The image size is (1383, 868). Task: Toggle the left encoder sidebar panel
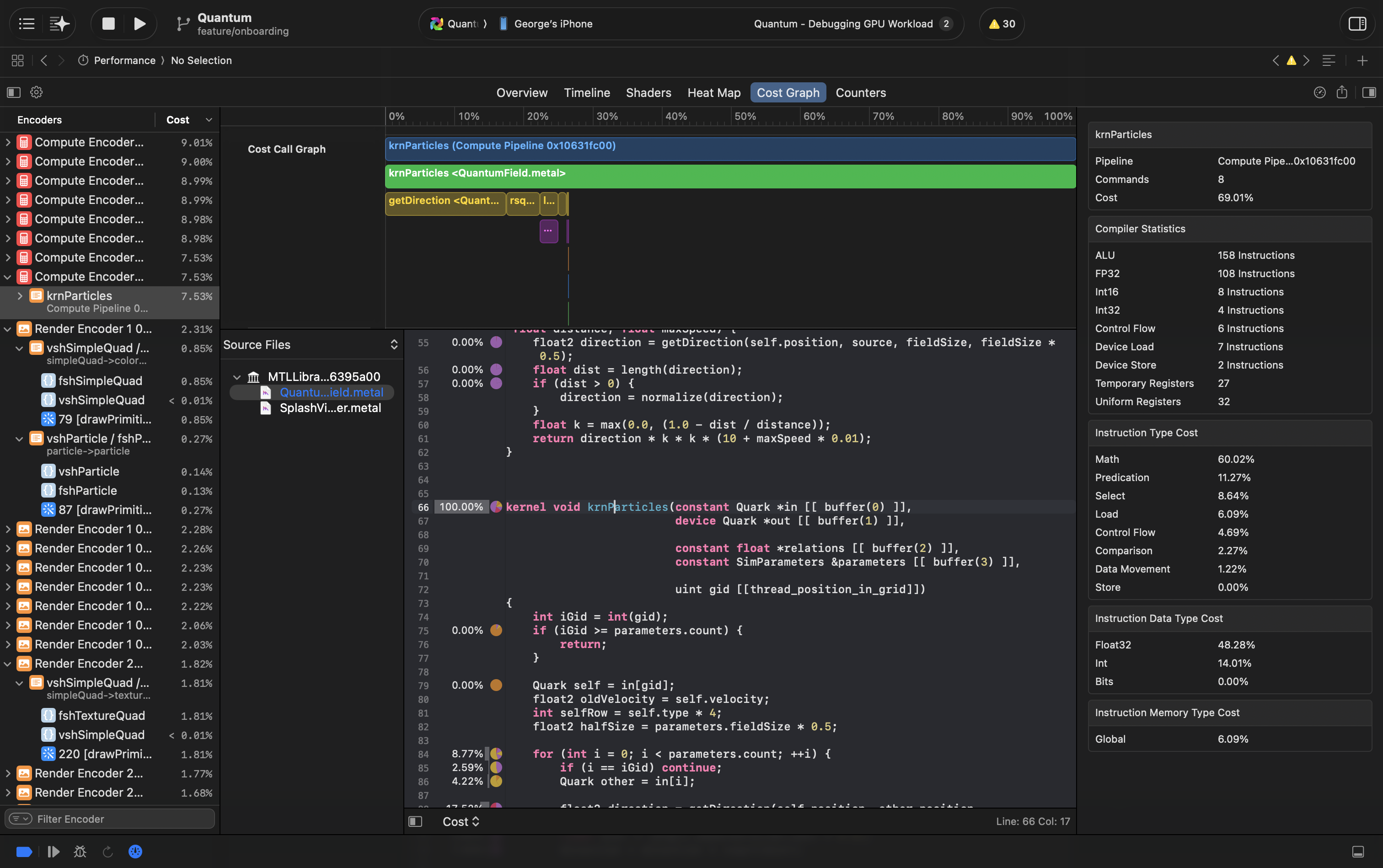[14, 92]
